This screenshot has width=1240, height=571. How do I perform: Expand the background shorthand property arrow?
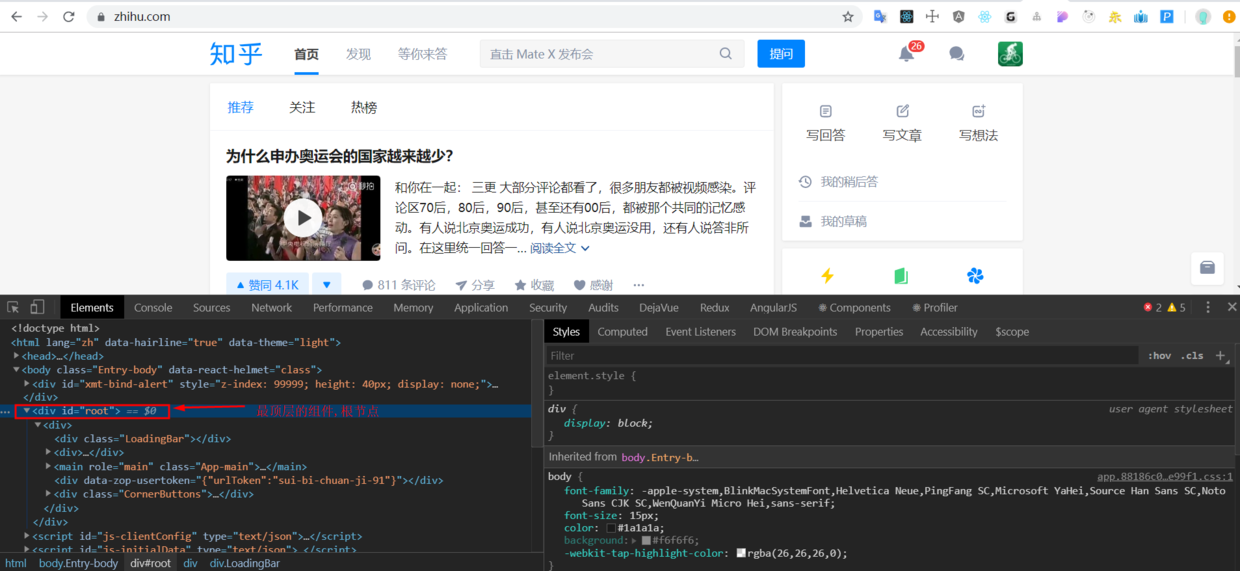point(634,541)
